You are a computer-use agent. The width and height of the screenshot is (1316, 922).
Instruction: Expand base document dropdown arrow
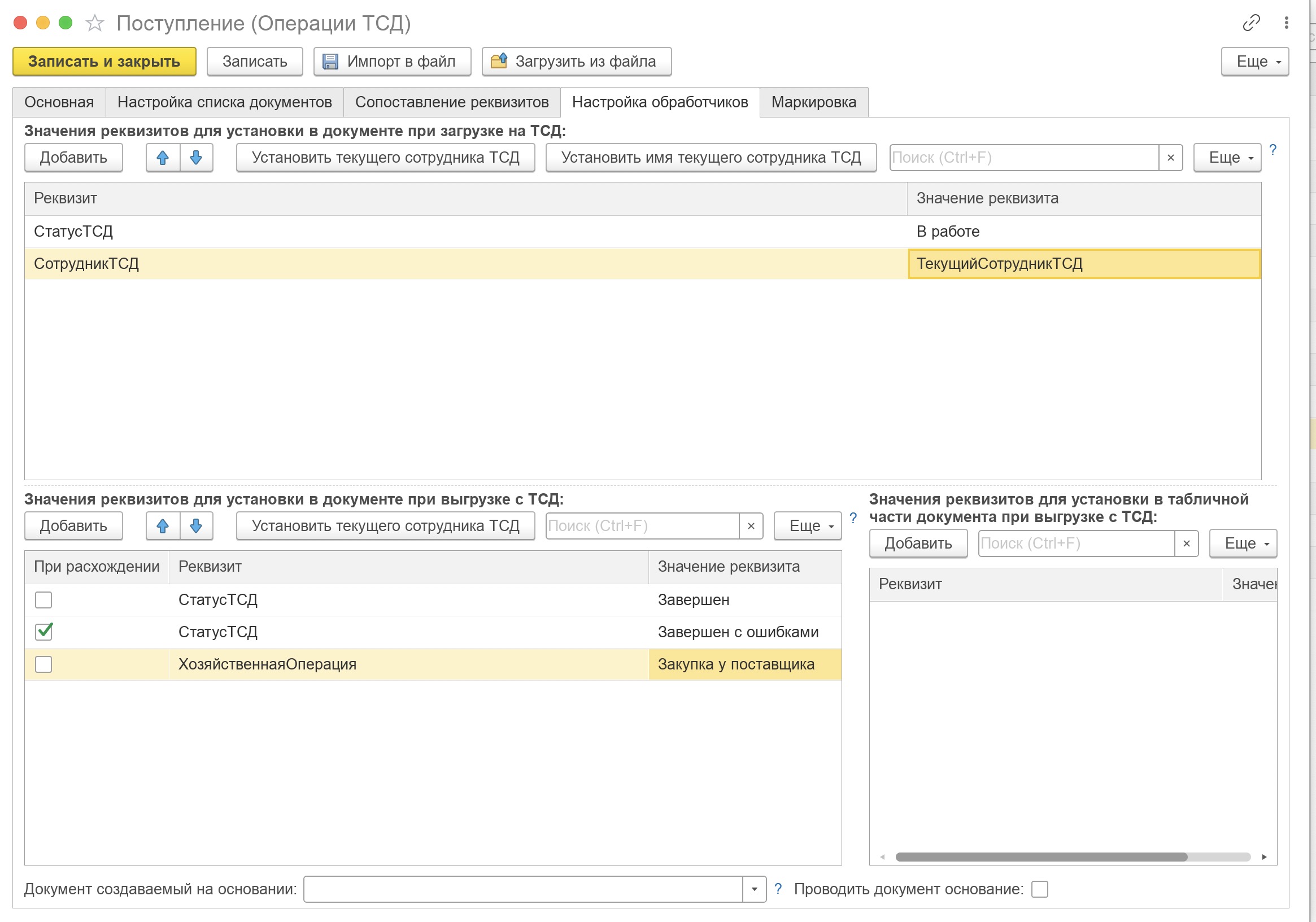pyautogui.click(x=754, y=889)
